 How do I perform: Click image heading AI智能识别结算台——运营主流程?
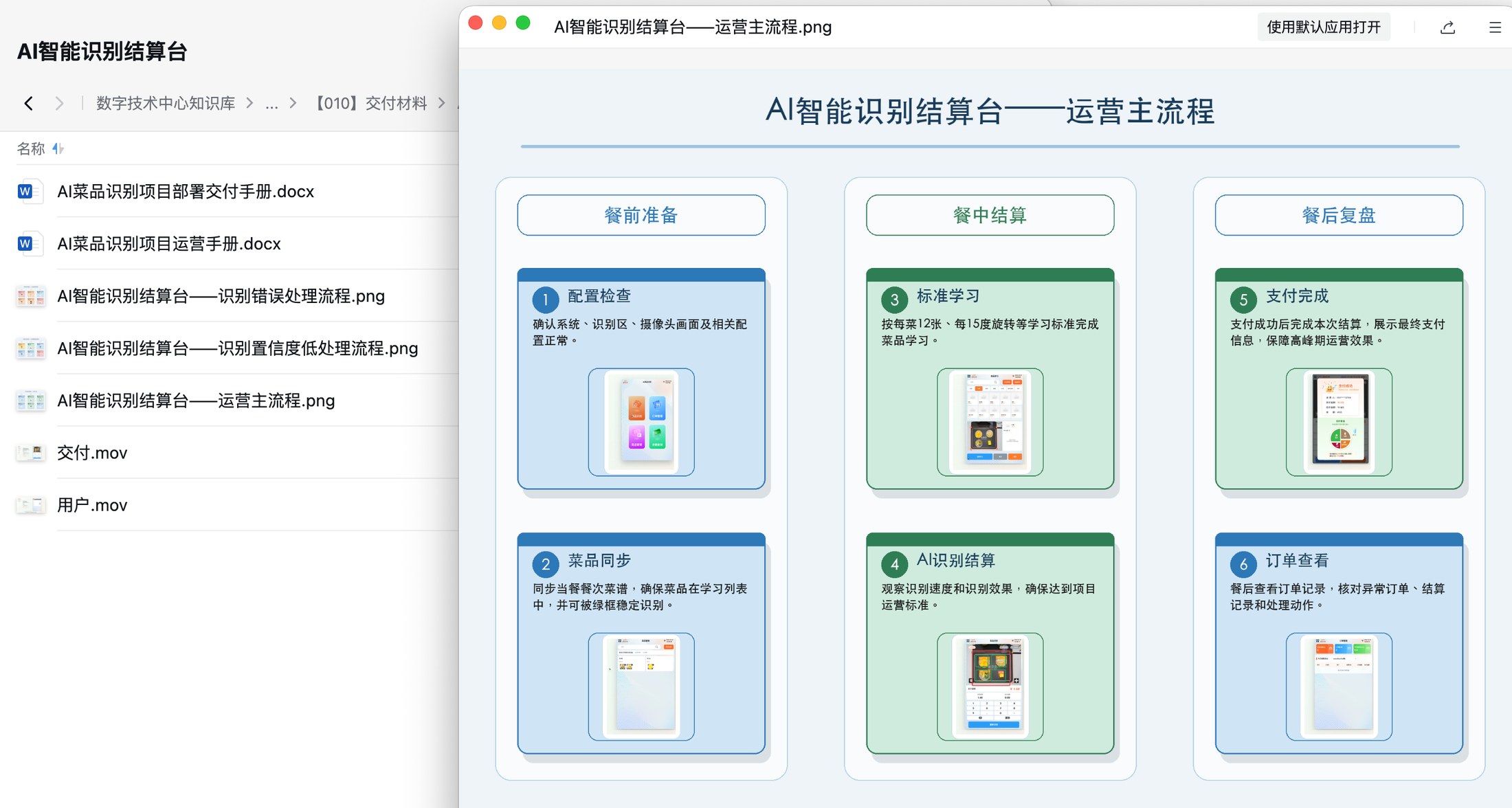pyautogui.click(x=990, y=111)
